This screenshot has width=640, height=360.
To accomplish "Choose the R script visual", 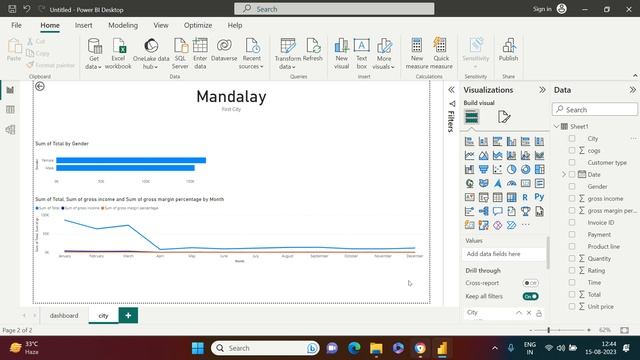I will click(x=525, y=197).
